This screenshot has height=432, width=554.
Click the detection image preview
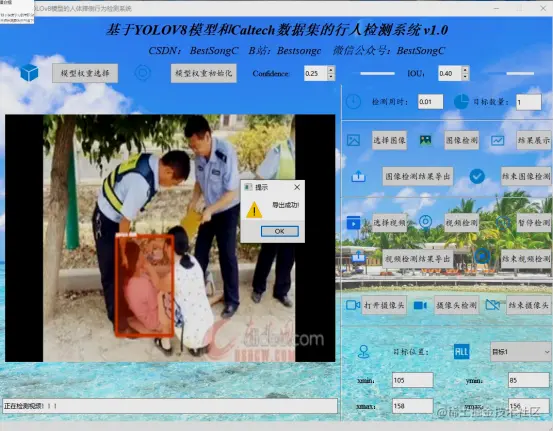tap(170, 238)
